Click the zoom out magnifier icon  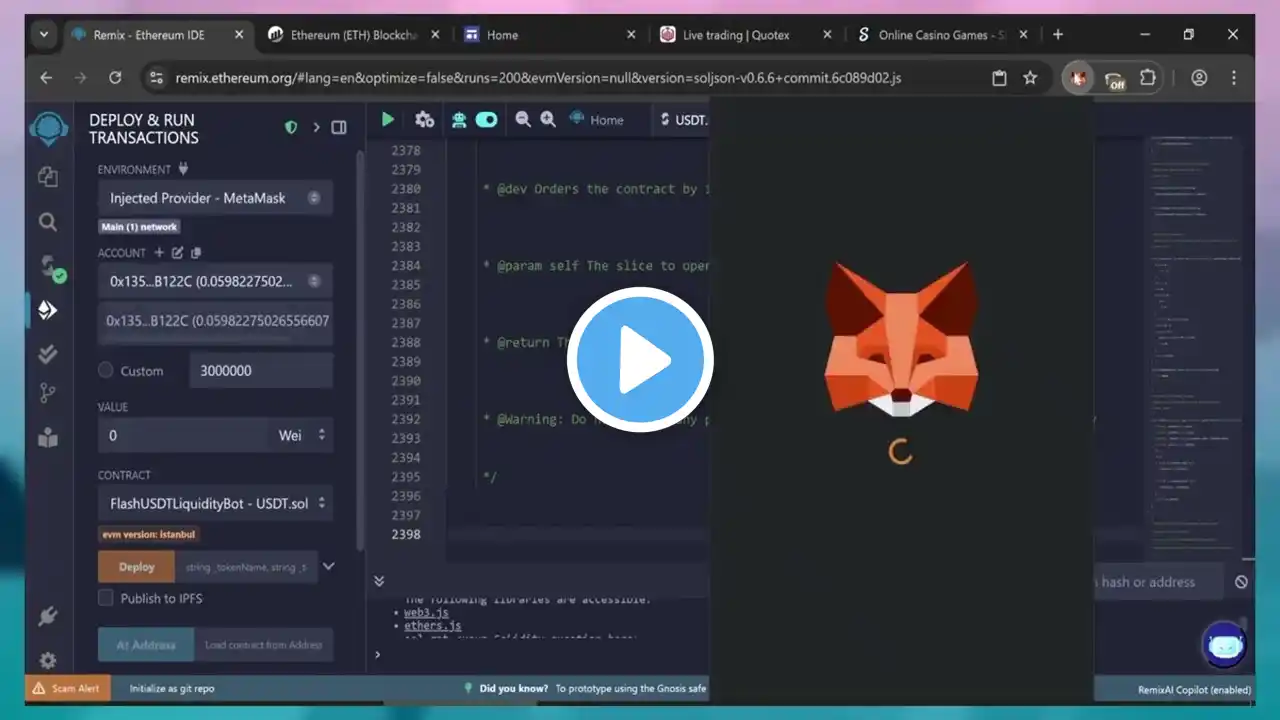click(523, 120)
